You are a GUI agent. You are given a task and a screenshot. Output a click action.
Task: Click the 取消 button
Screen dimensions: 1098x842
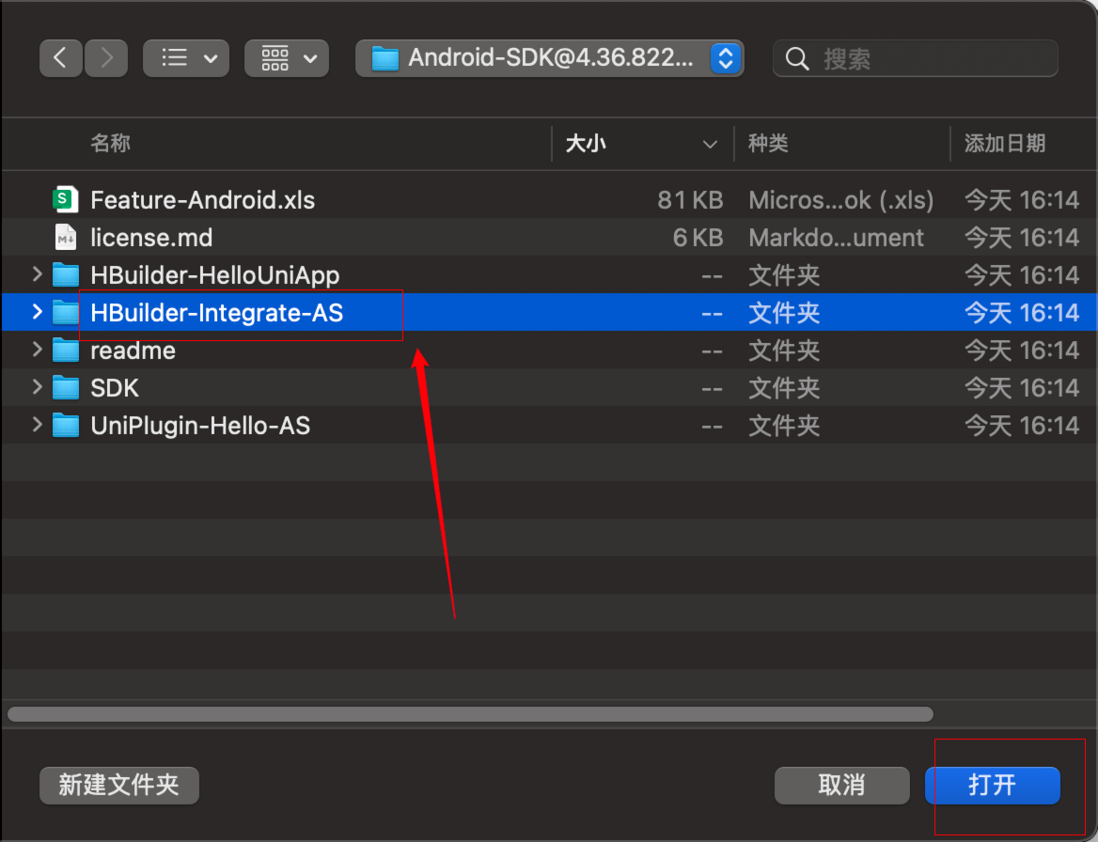(x=842, y=785)
